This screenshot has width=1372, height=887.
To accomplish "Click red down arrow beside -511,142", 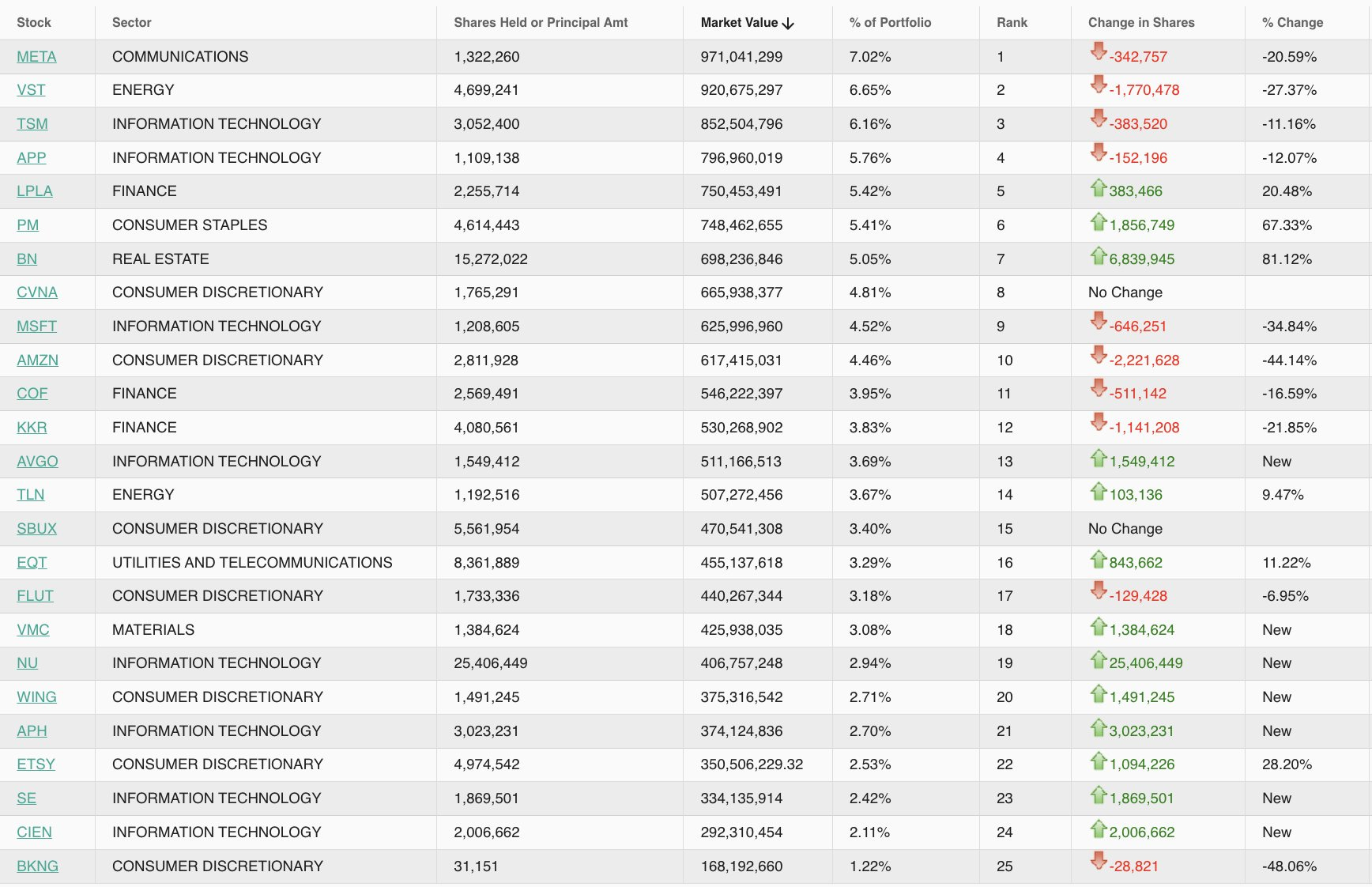I will (1099, 388).
